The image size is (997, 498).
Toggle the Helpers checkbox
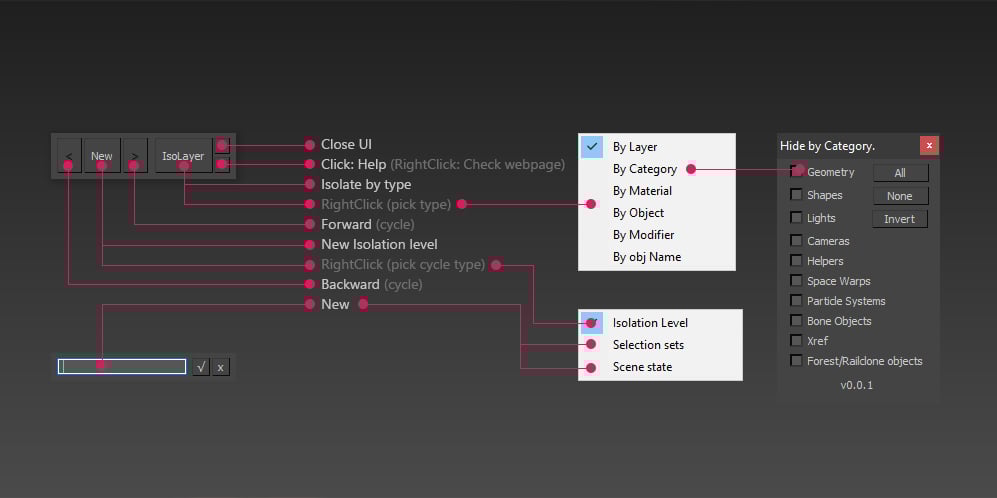(x=796, y=261)
